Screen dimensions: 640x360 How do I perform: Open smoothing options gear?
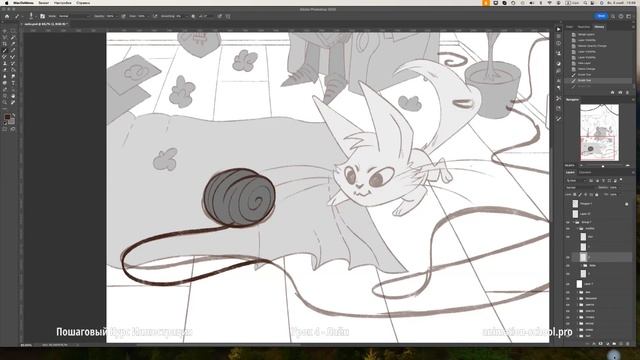coord(193,16)
